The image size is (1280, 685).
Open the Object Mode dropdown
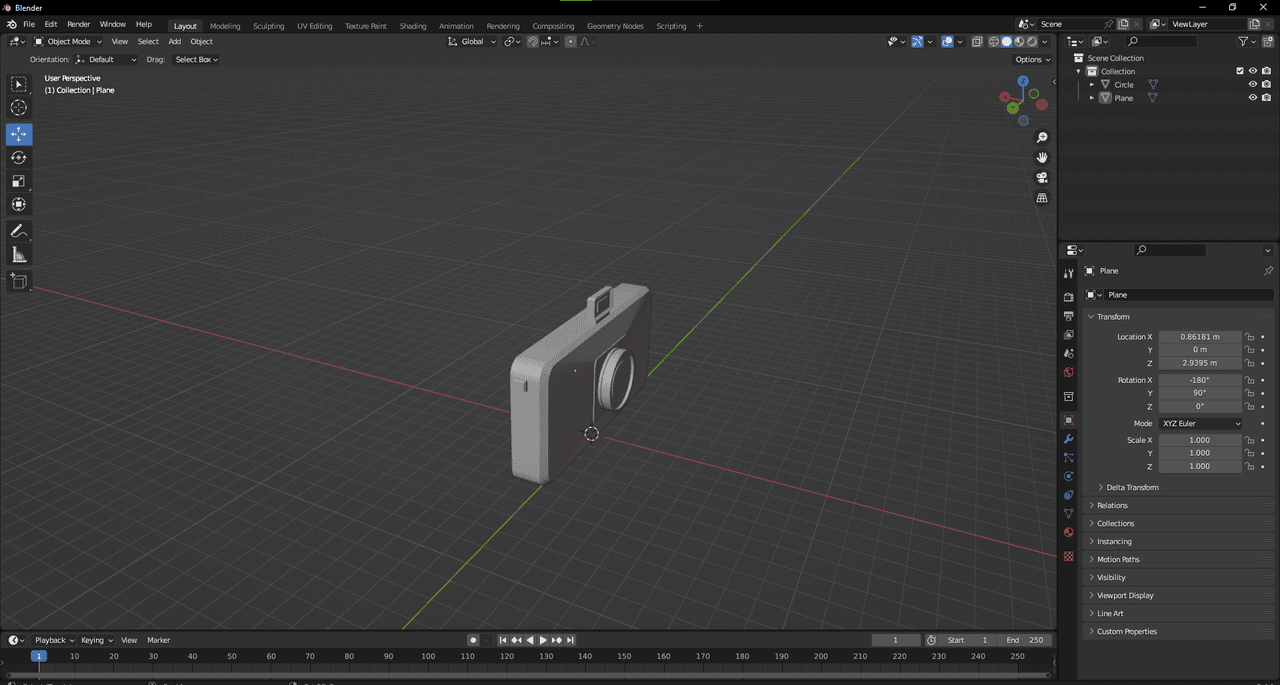68,42
